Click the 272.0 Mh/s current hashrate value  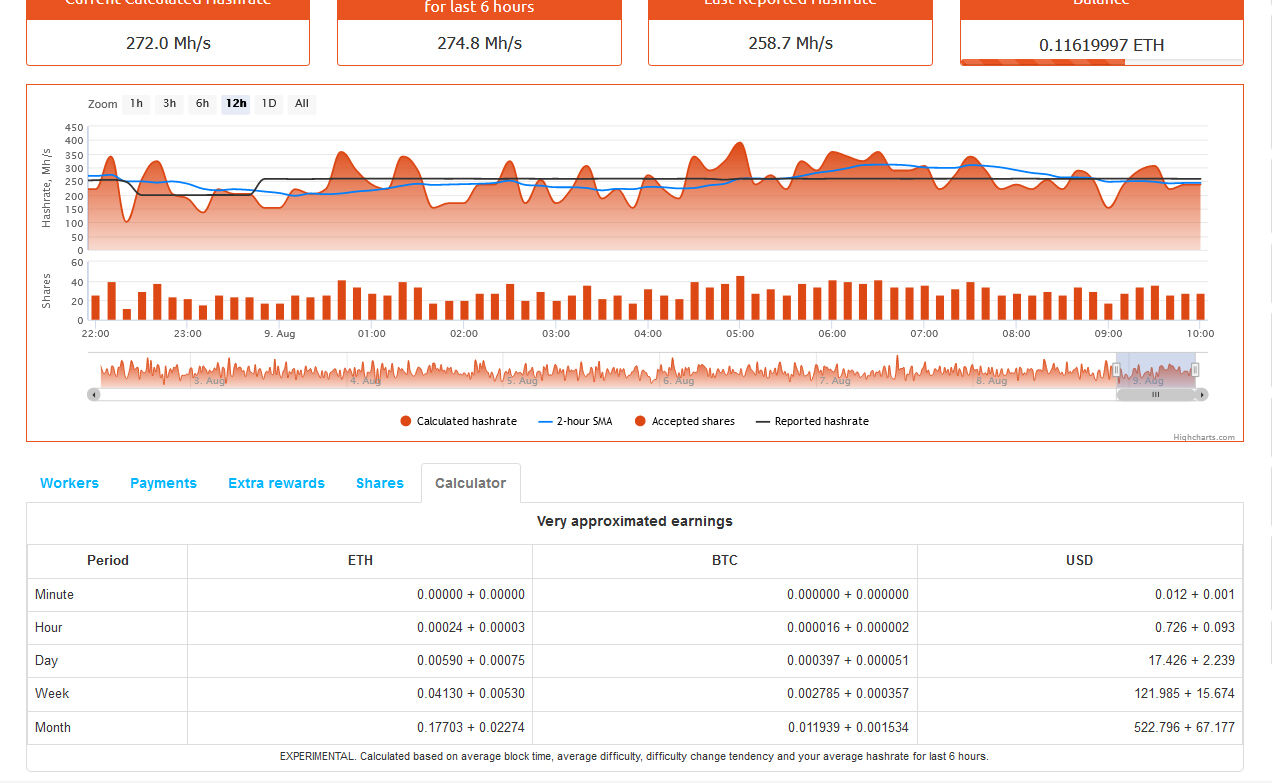168,43
